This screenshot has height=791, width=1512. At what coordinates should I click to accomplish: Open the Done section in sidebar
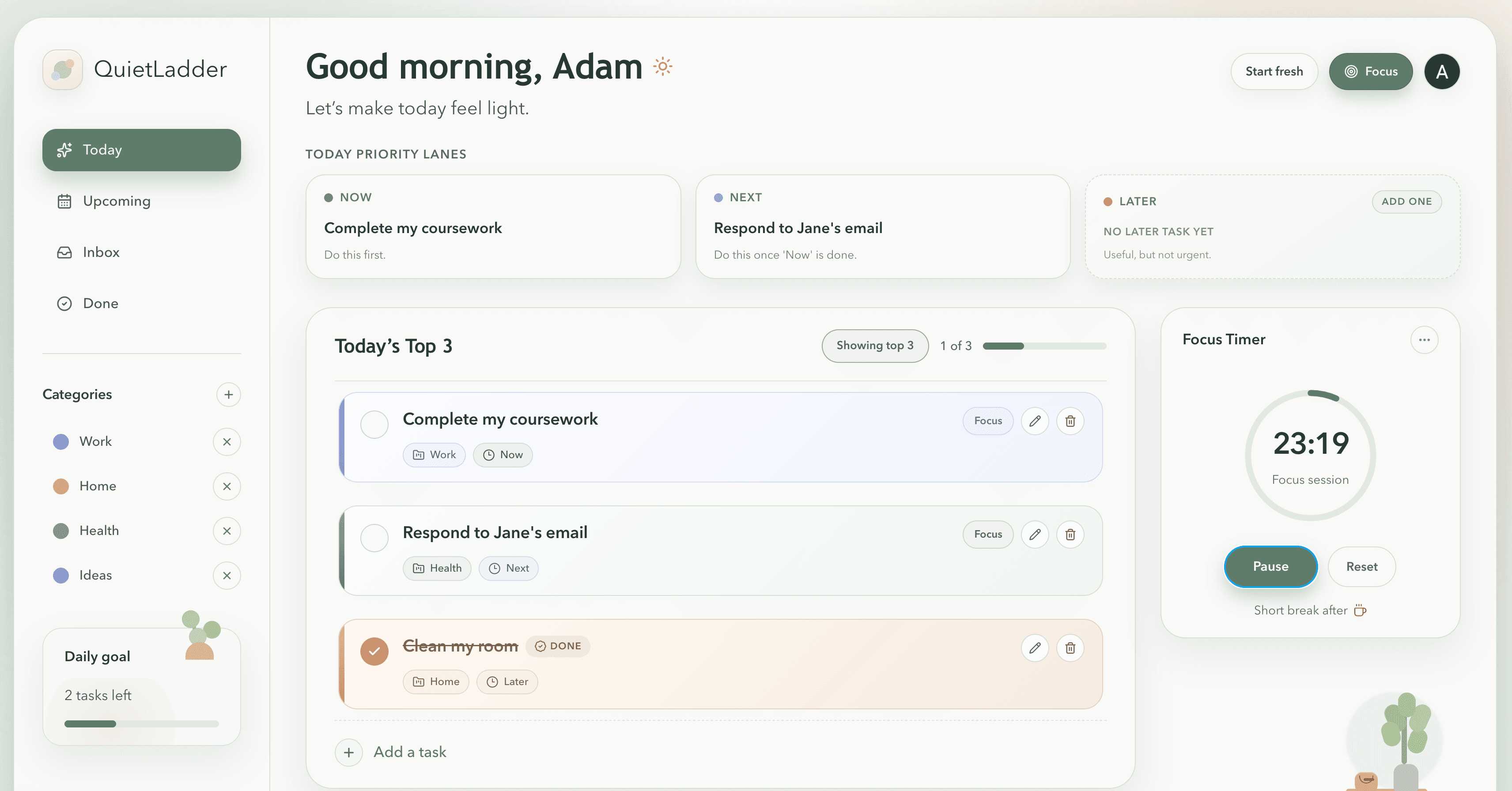(x=100, y=303)
